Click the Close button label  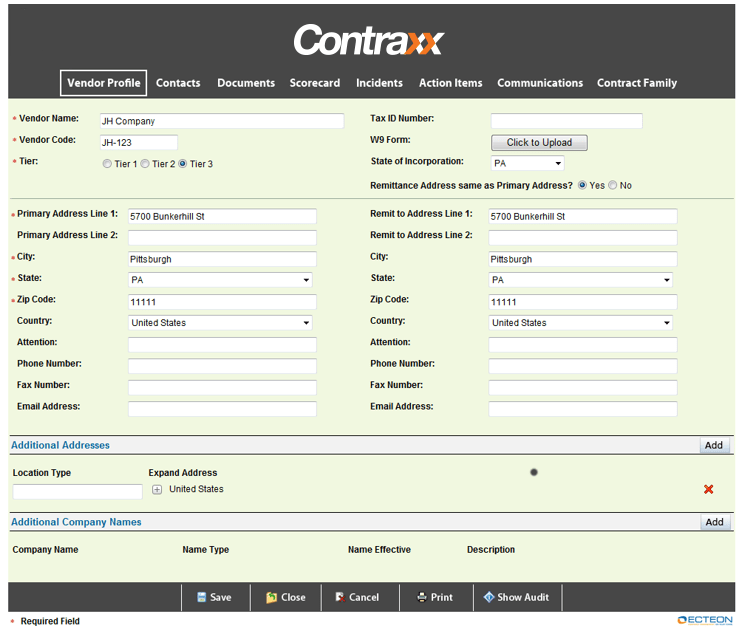tap(293, 597)
